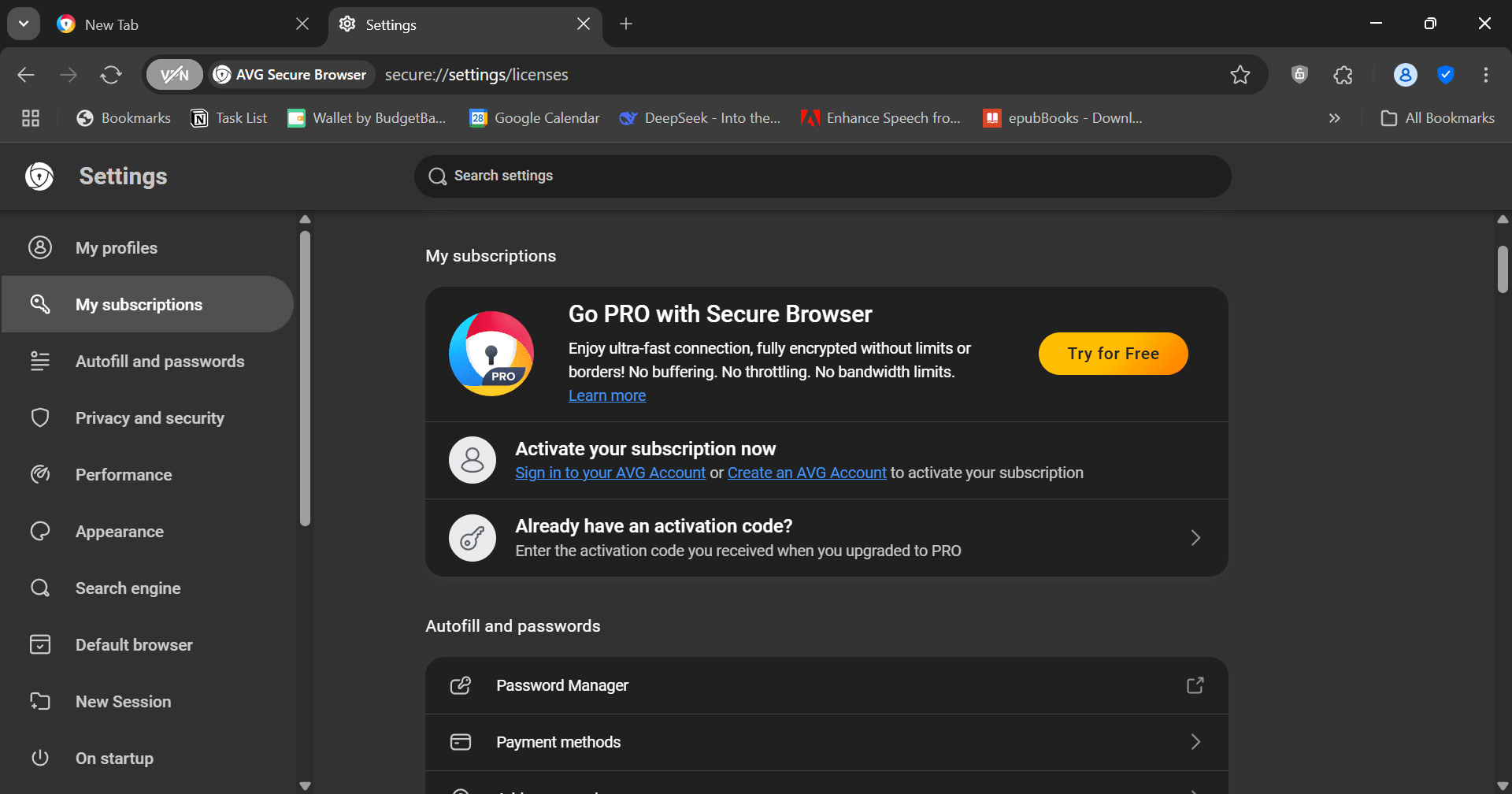This screenshot has width=1512, height=794.
Task: Expand hidden bookmarks with double chevron
Action: point(1334,118)
